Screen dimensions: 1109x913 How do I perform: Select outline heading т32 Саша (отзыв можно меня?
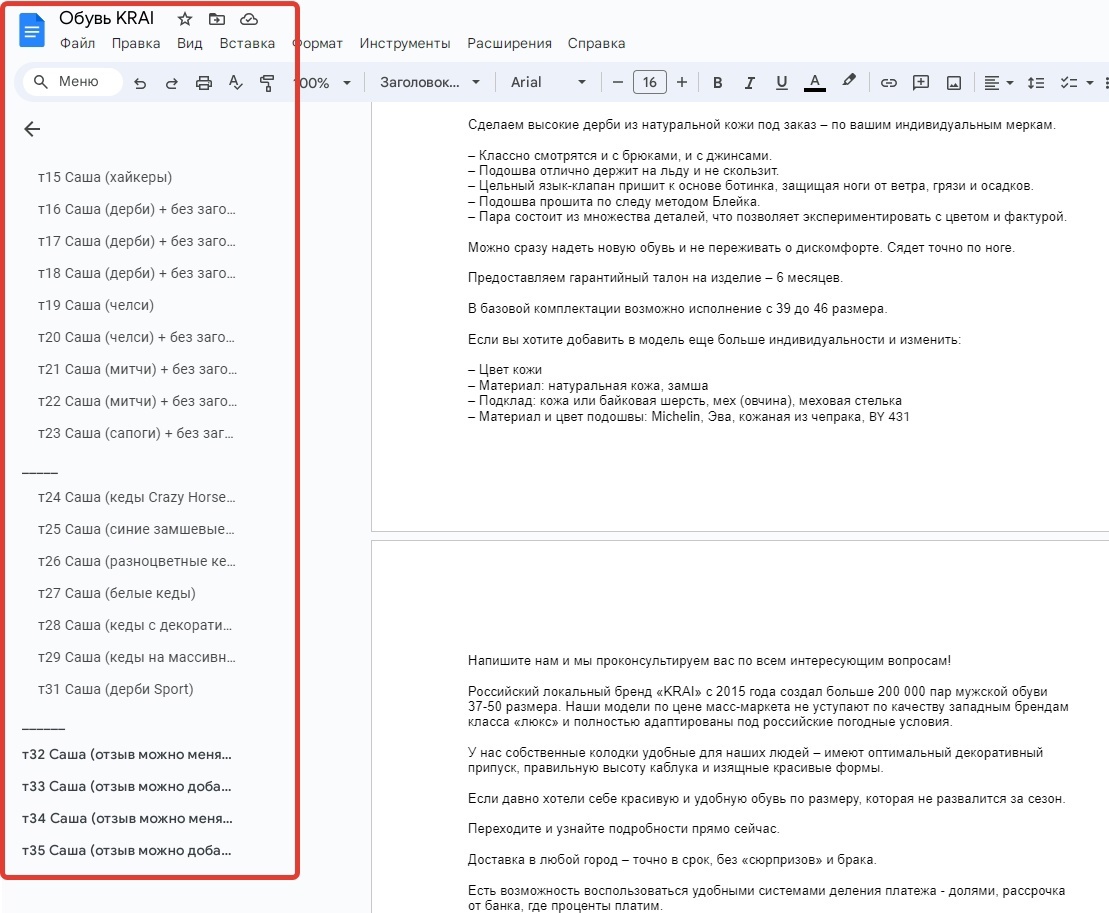pos(127,755)
